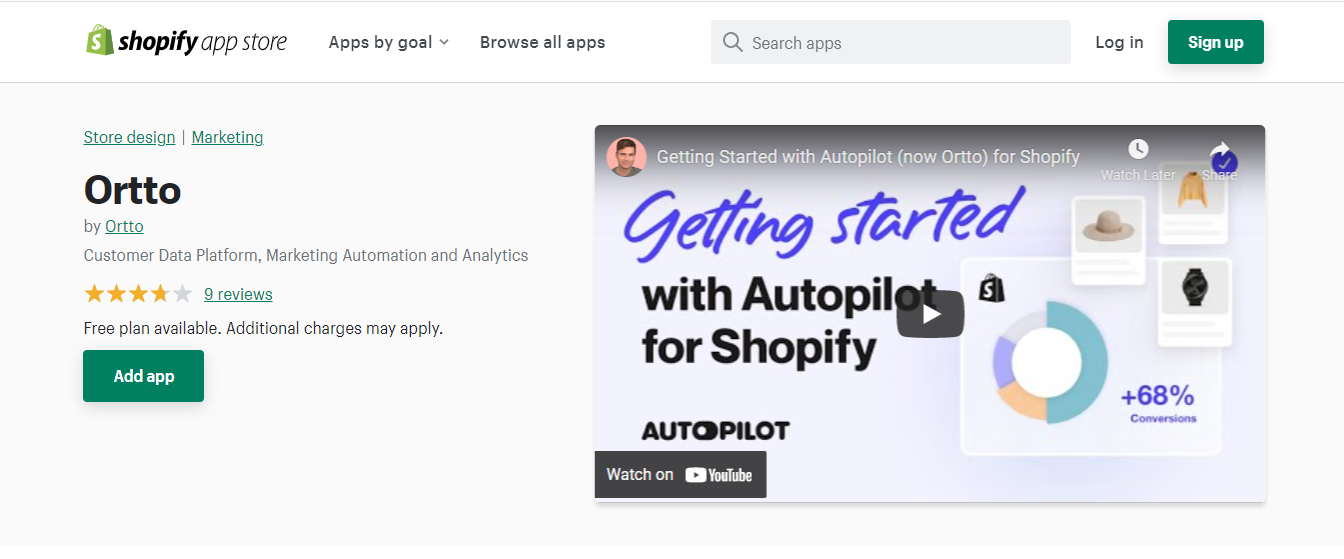Open the video title link
The image size is (1344, 559).
868,157
